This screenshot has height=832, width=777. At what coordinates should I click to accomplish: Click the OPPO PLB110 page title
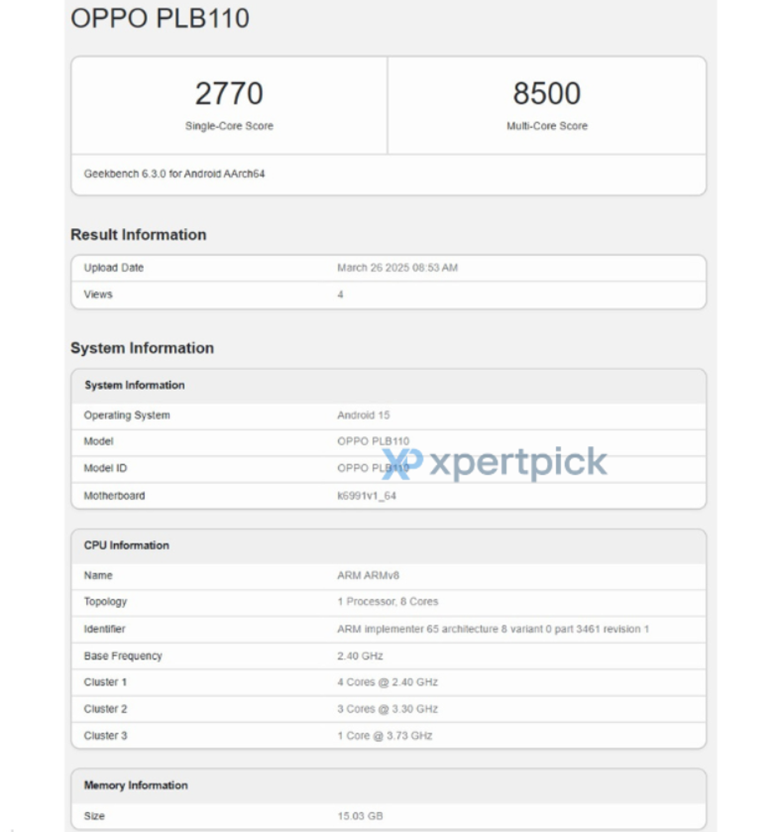pyautogui.click(x=160, y=19)
